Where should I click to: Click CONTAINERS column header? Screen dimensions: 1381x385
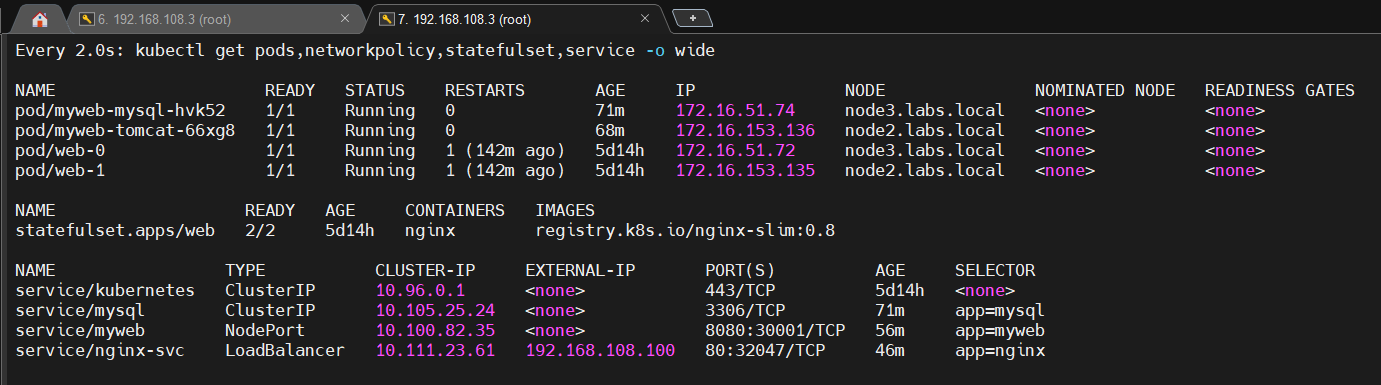455,210
